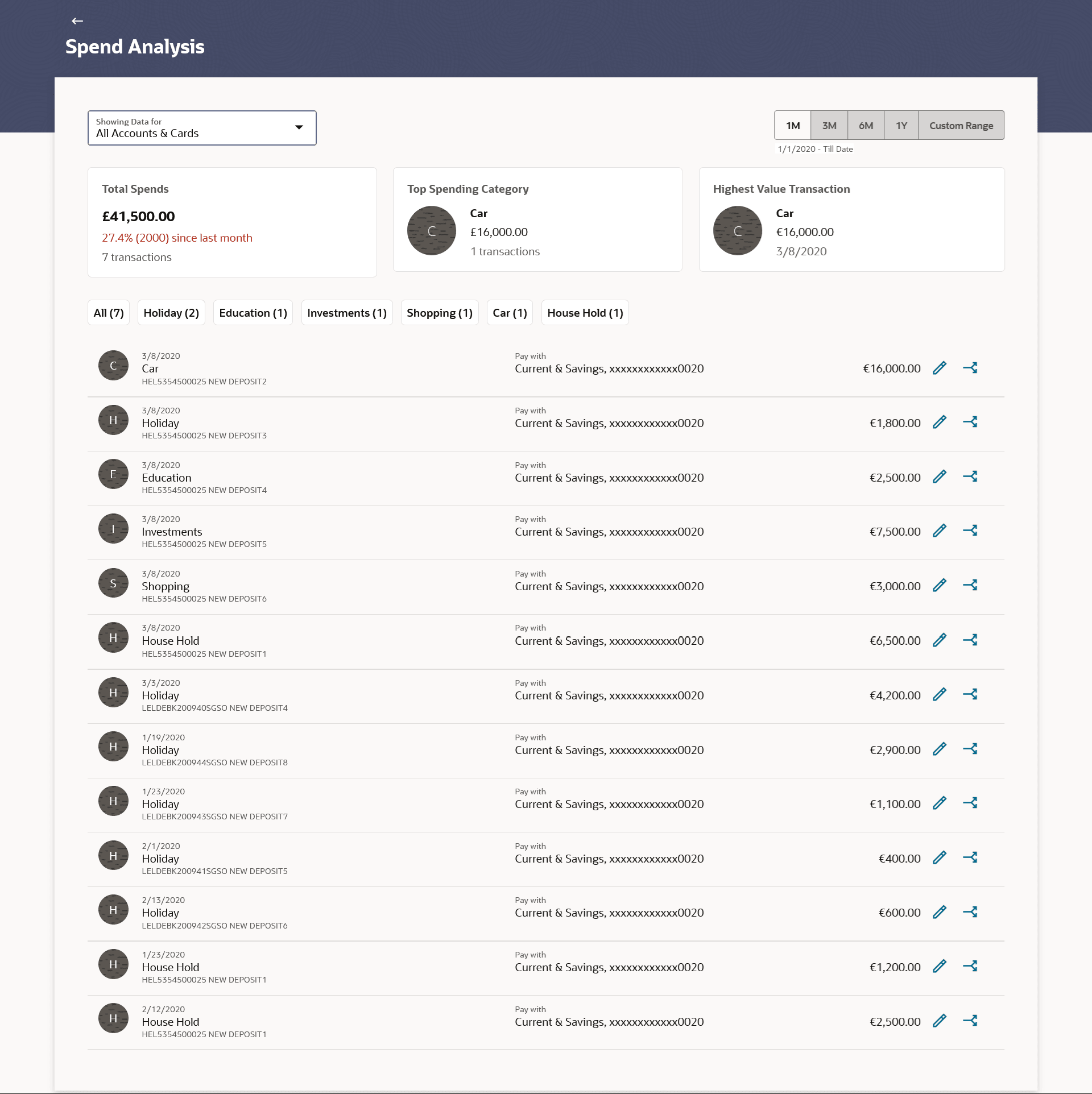Filter by the House Hold (1) chip

[585, 313]
